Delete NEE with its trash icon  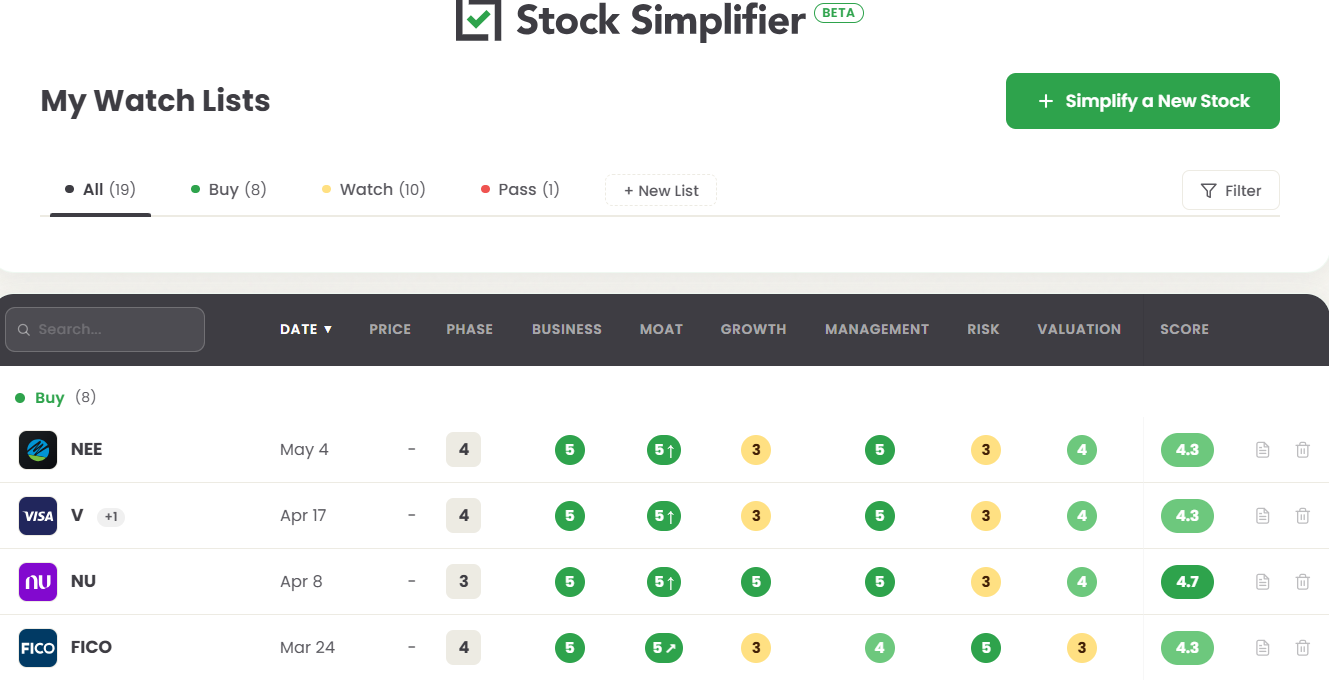[1302, 450]
